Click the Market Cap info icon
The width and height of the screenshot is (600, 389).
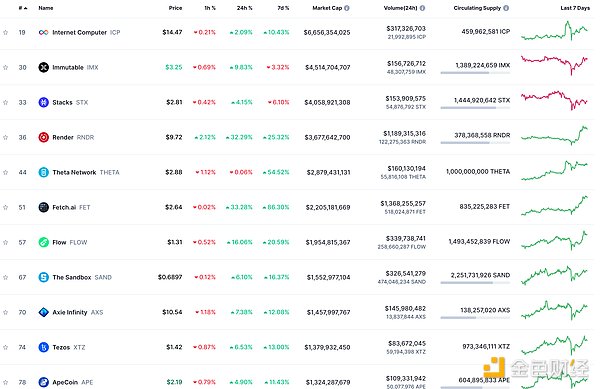click(347, 8)
